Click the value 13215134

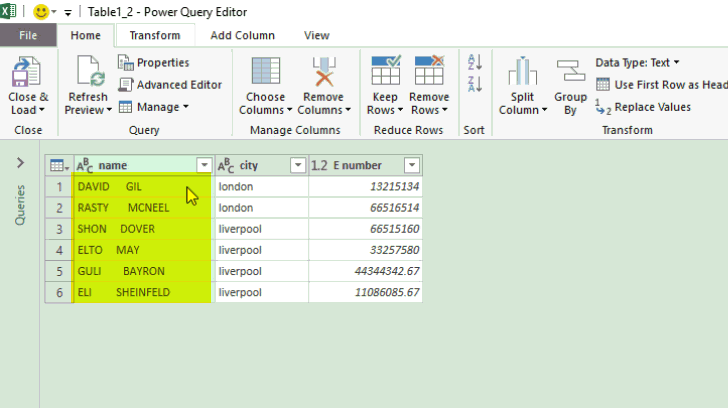(x=394, y=187)
